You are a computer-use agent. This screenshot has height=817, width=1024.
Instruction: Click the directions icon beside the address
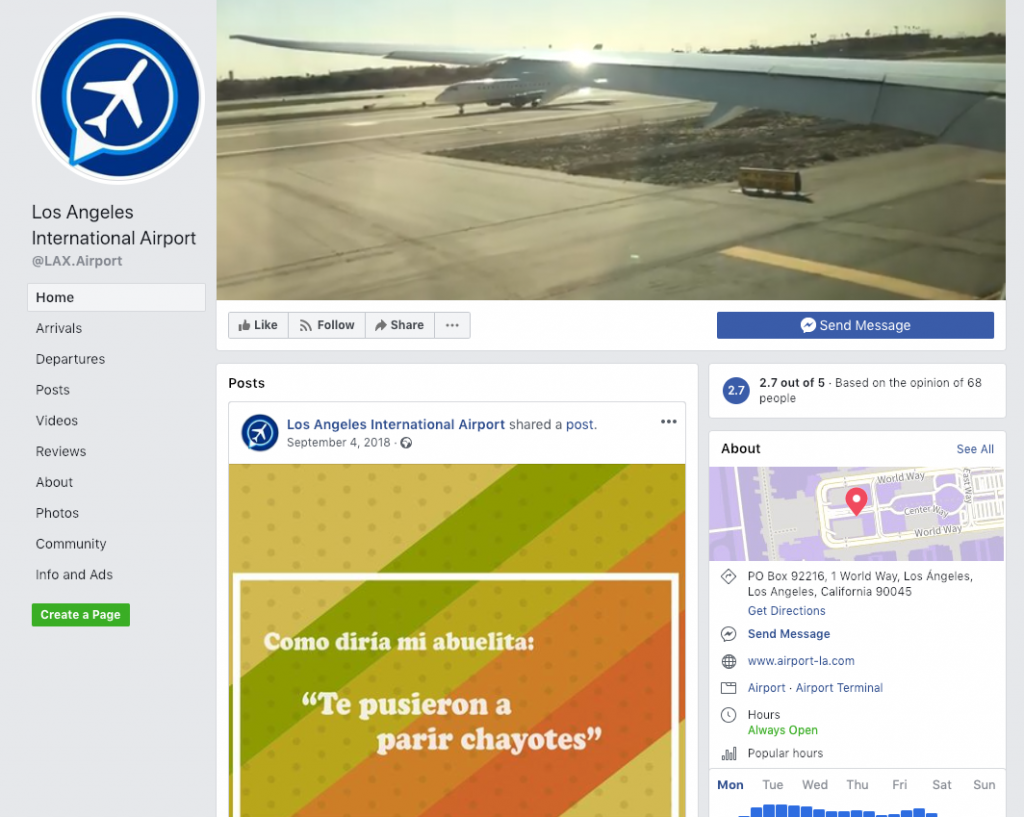click(x=728, y=577)
